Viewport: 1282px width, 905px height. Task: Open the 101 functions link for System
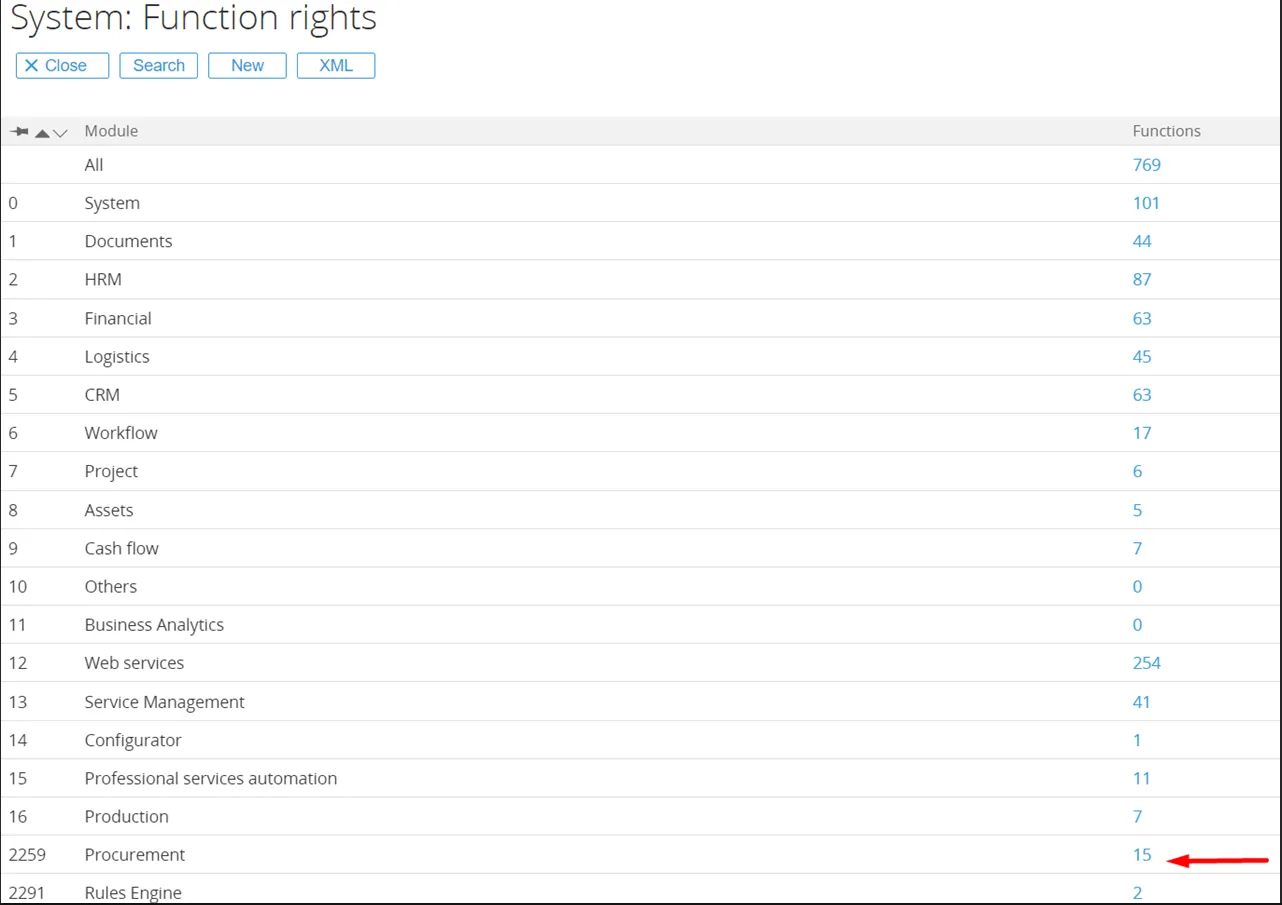(1146, 203)
